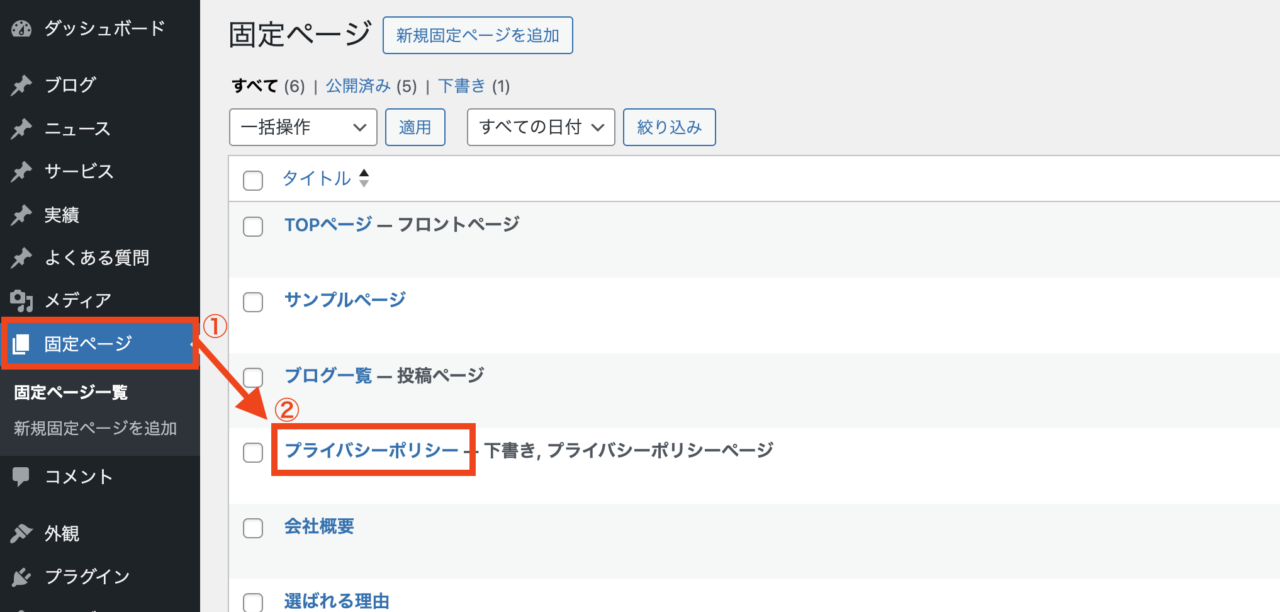Check the box for TOPページ
1280x612 pixels.
pyautogui.click(x=253, y=226)
